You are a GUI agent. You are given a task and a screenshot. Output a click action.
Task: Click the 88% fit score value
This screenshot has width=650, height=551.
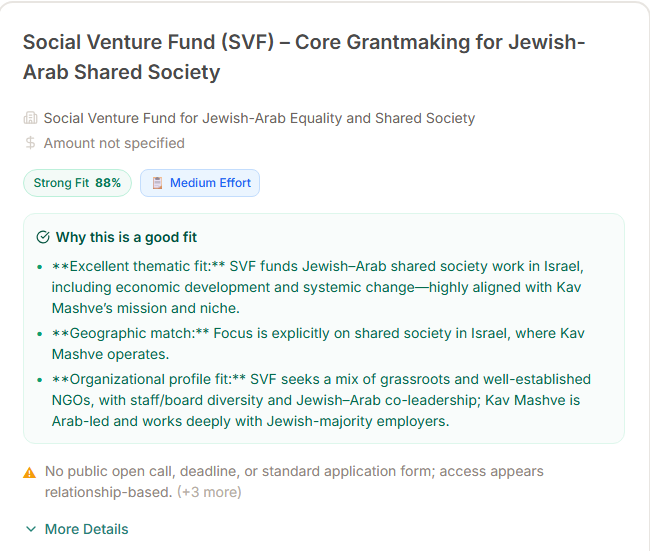tap(108, 183)
